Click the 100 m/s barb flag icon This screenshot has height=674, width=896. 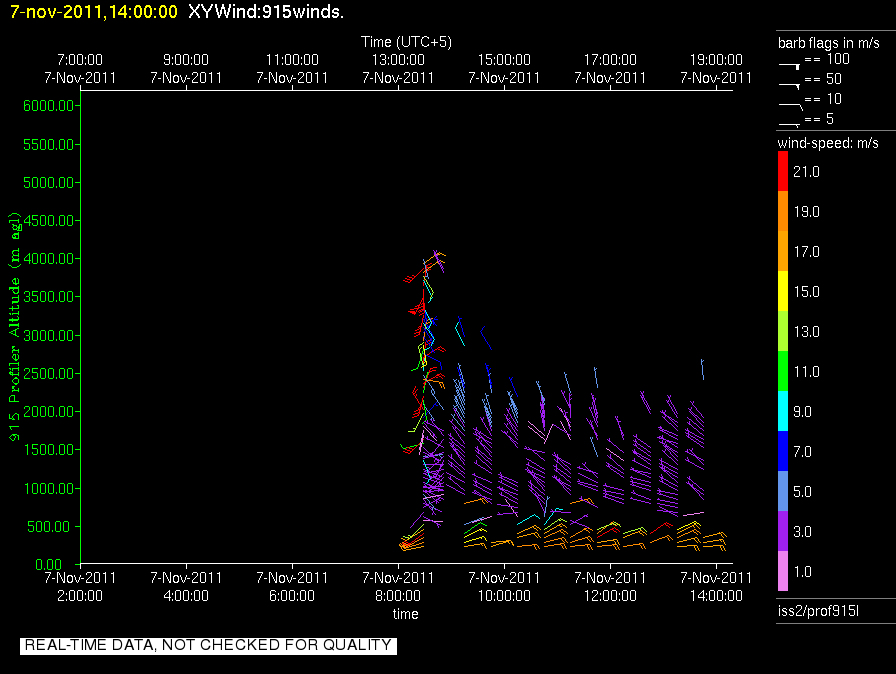click(x=789, y=66)
